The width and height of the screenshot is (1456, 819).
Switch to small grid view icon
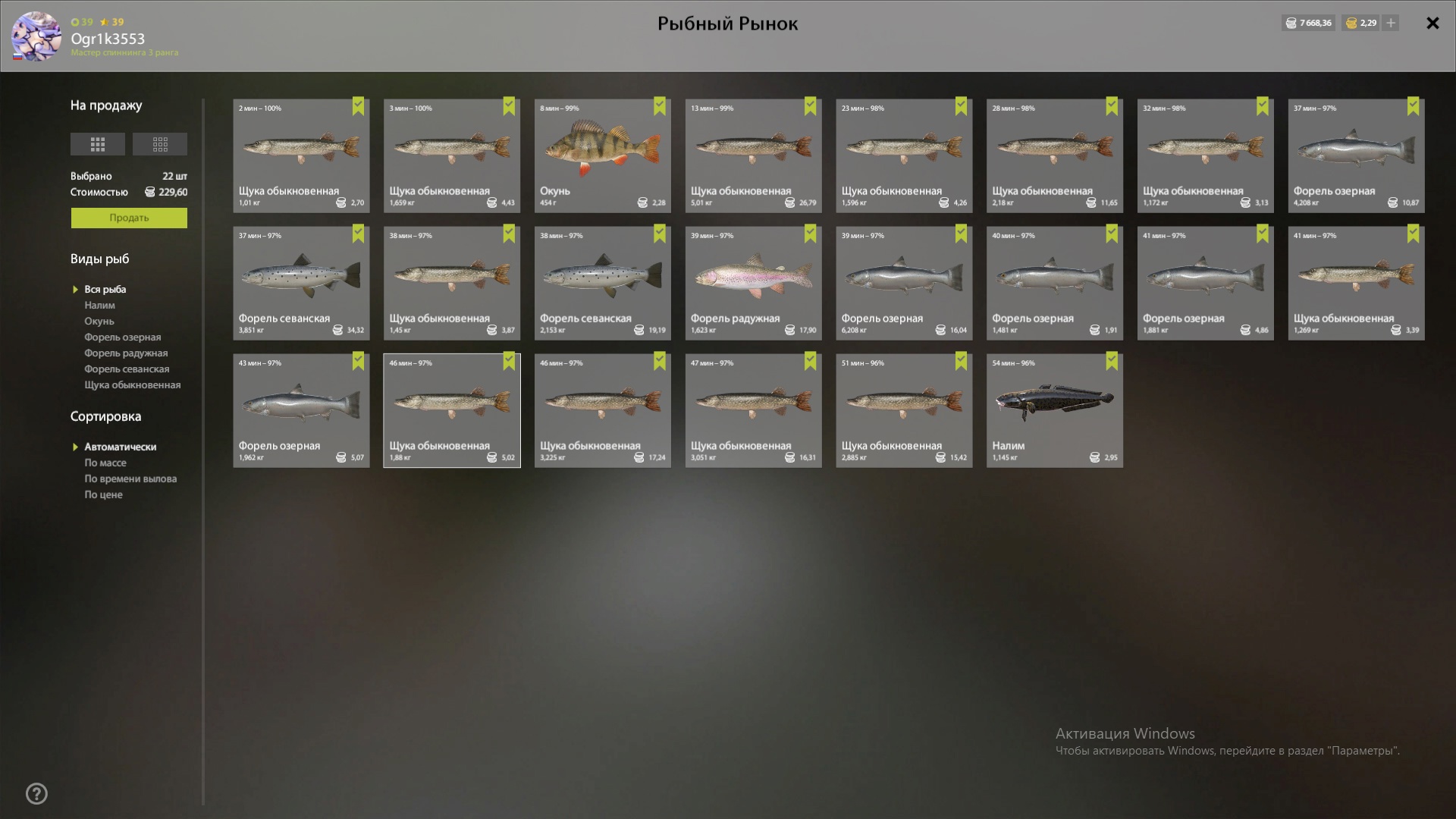coord(160,144)
